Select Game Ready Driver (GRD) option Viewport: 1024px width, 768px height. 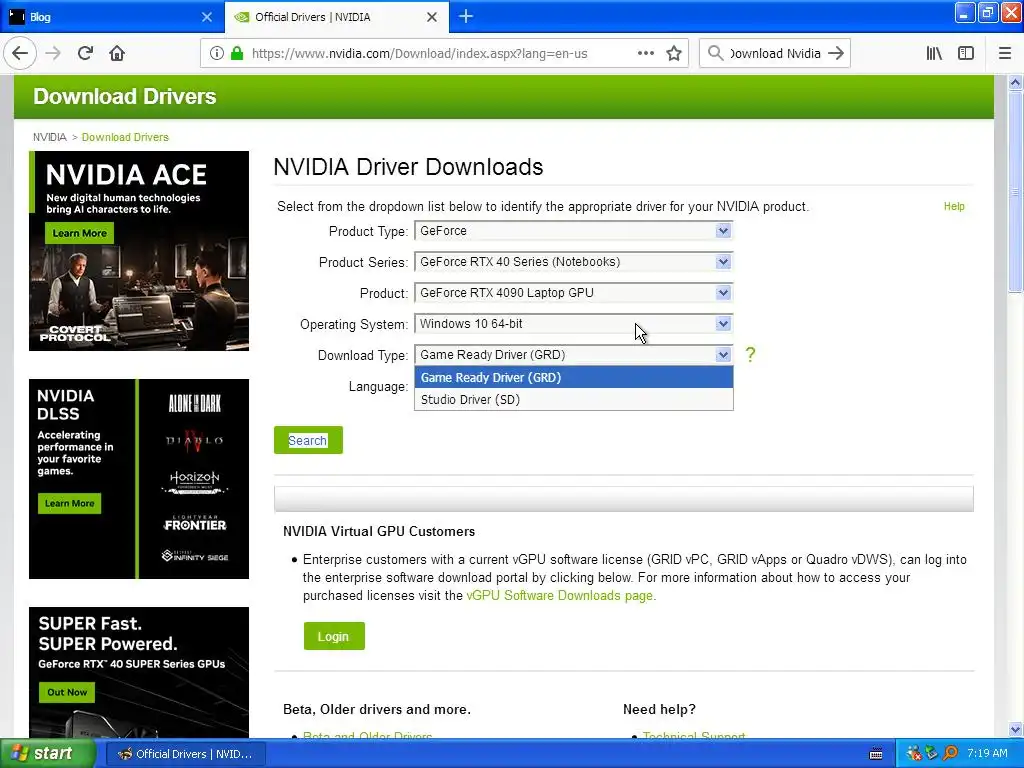coord(573,377)
